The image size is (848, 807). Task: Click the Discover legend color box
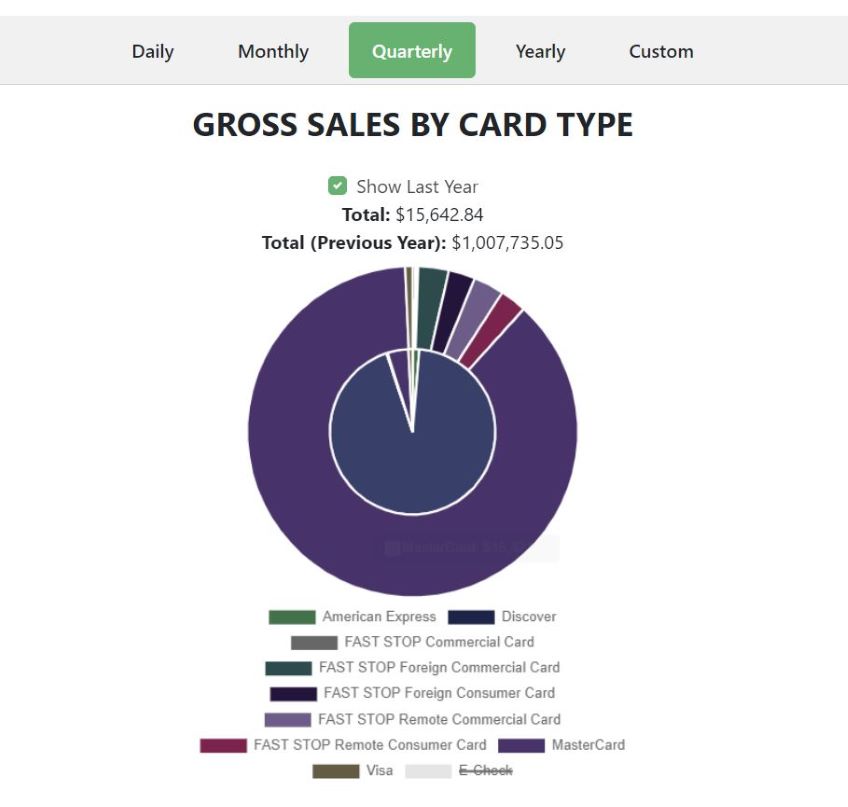[x=471, y=617]
